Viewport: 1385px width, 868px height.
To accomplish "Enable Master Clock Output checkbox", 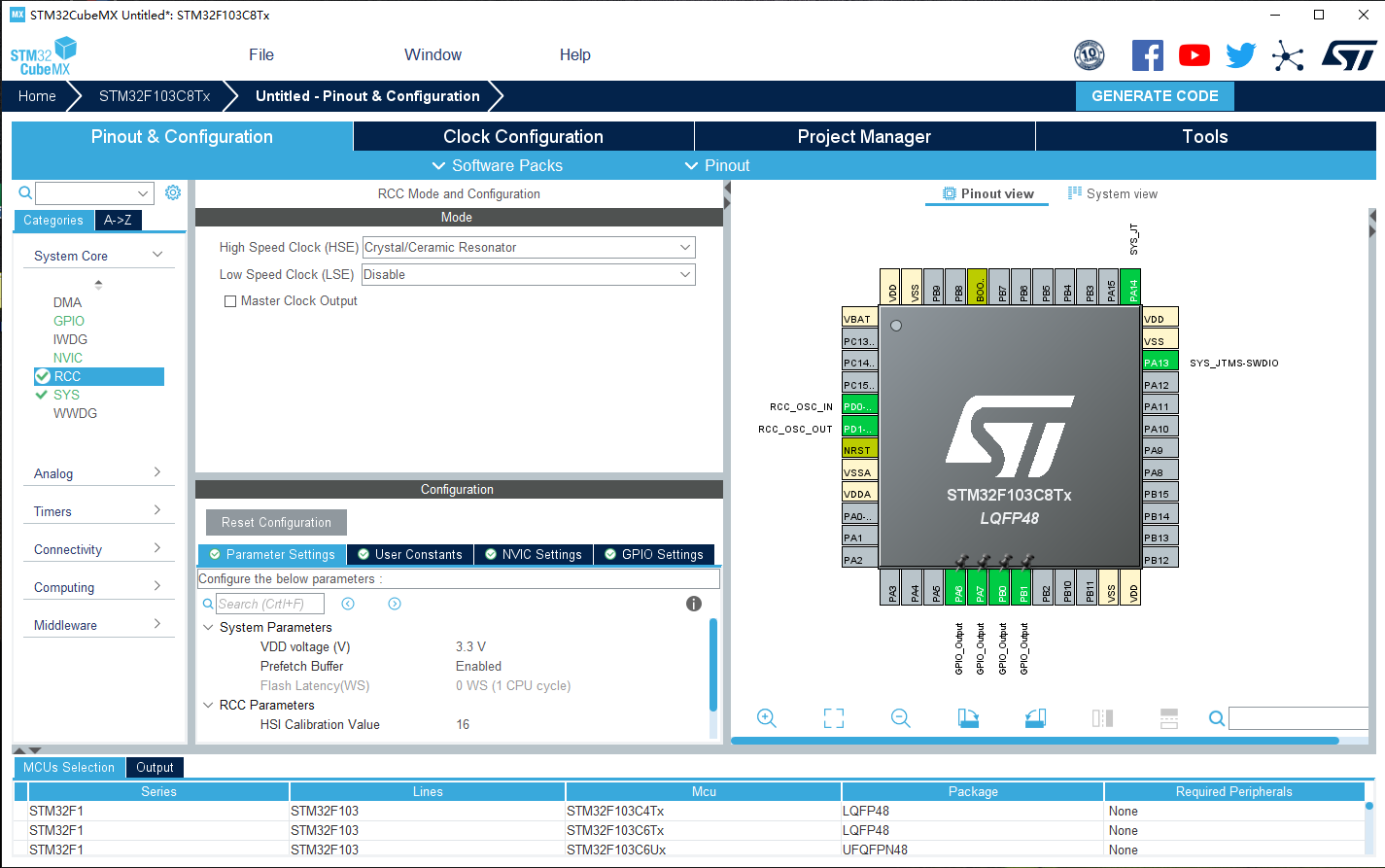I will click(230, 301).
